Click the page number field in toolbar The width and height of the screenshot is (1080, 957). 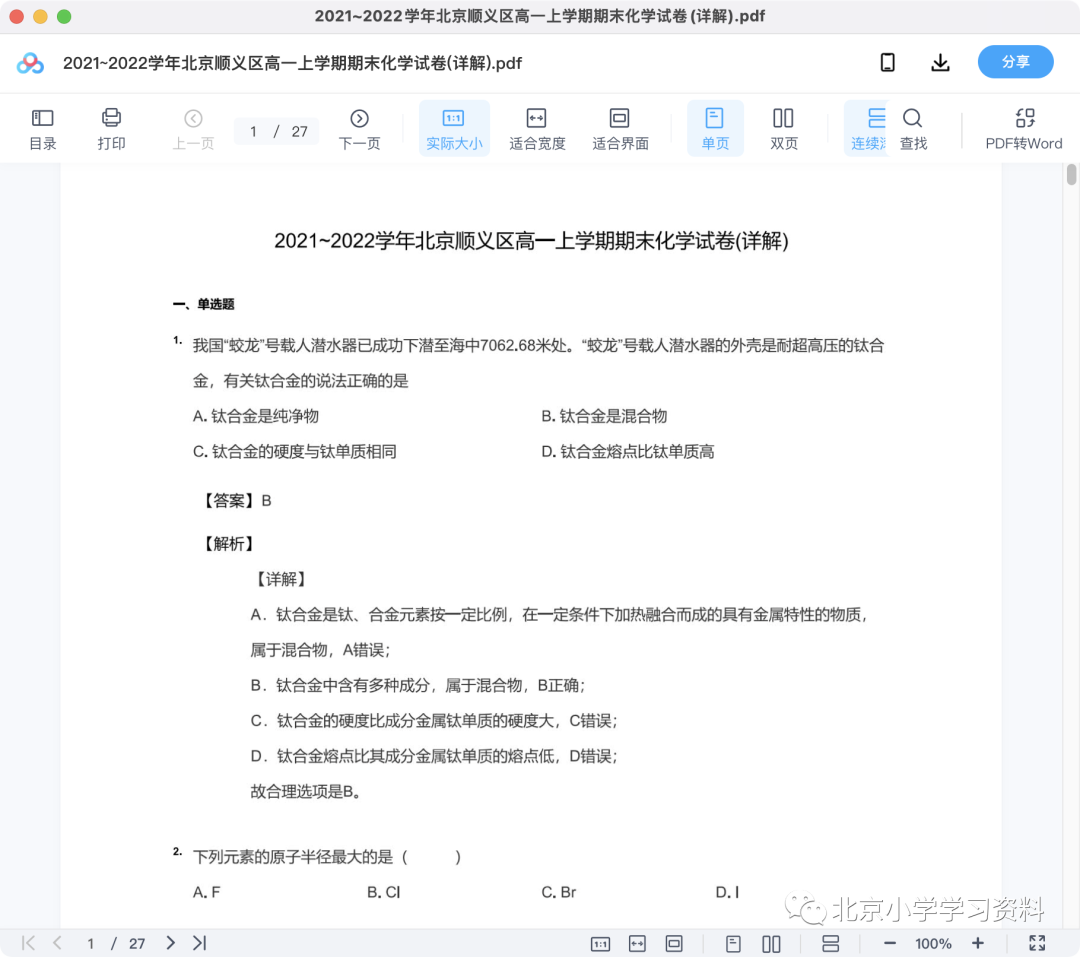click(x=253, y=132)
